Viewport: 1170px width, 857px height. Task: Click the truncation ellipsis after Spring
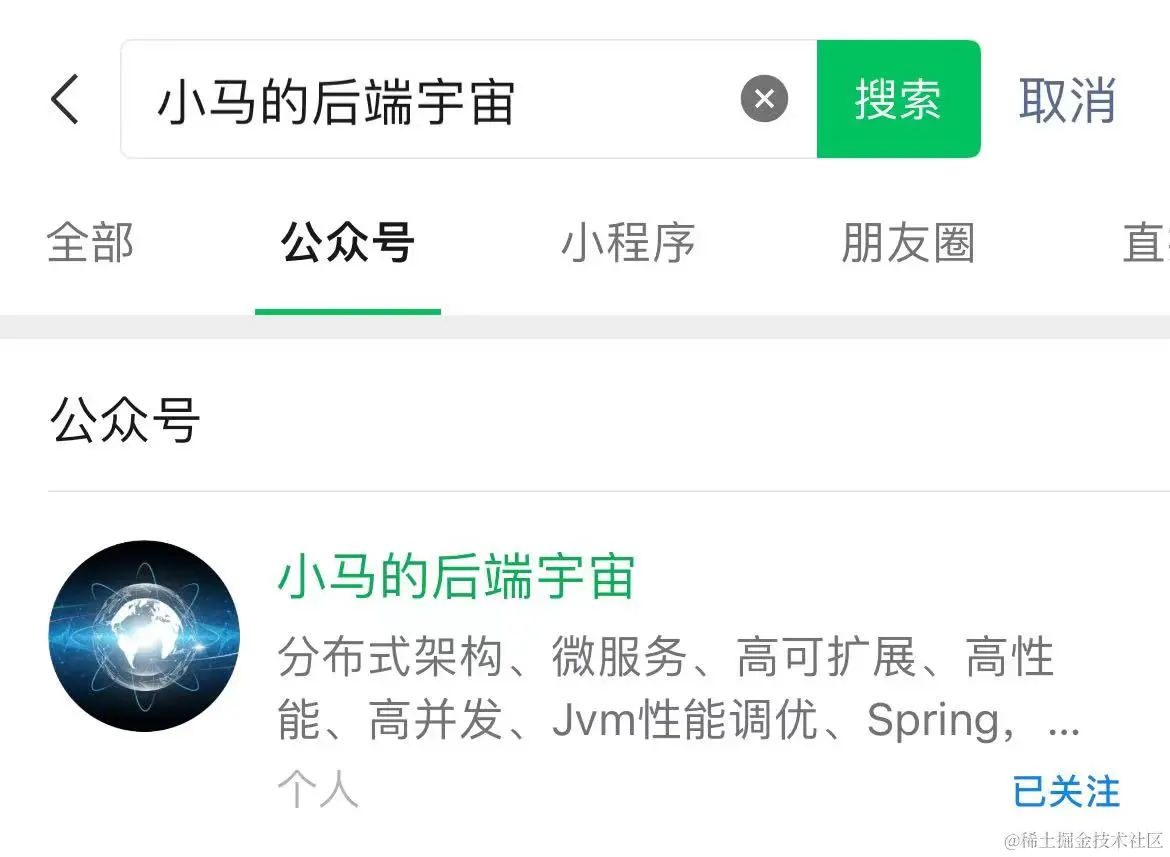[x=1063, y=731]
